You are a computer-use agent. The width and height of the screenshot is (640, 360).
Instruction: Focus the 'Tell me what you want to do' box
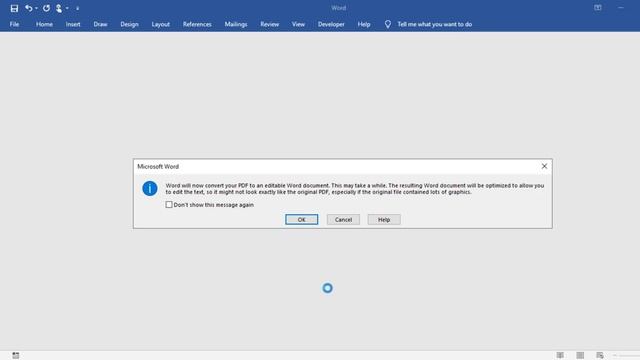pyautogui.click(x=435, y=24)
